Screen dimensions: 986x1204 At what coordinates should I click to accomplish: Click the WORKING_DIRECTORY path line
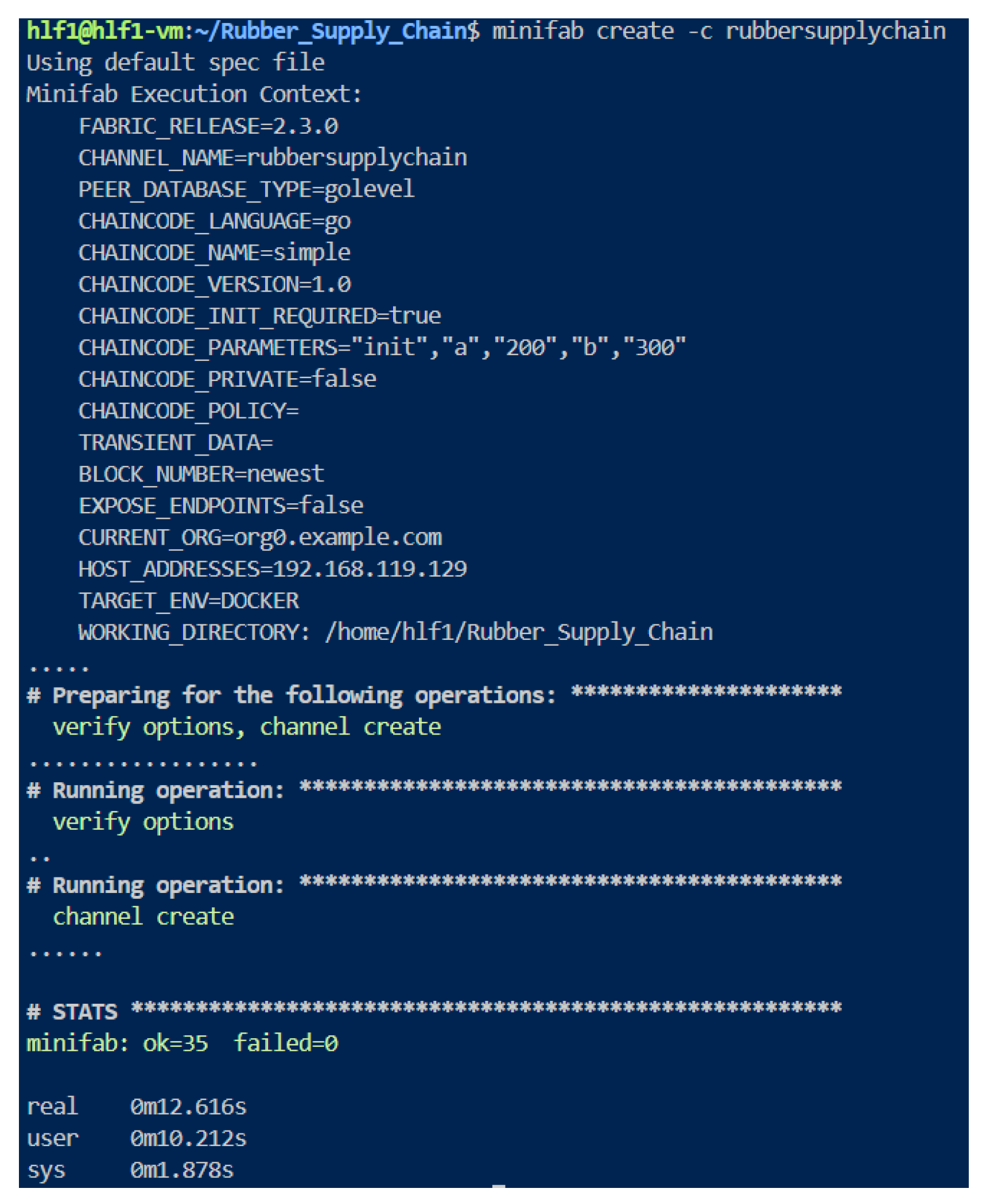point(395,632)
